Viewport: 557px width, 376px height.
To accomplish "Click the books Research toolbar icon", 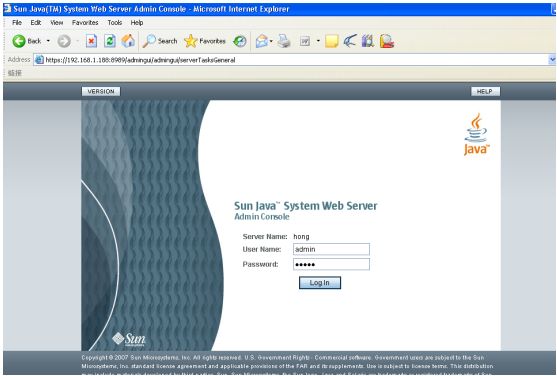I will point(368,41).
